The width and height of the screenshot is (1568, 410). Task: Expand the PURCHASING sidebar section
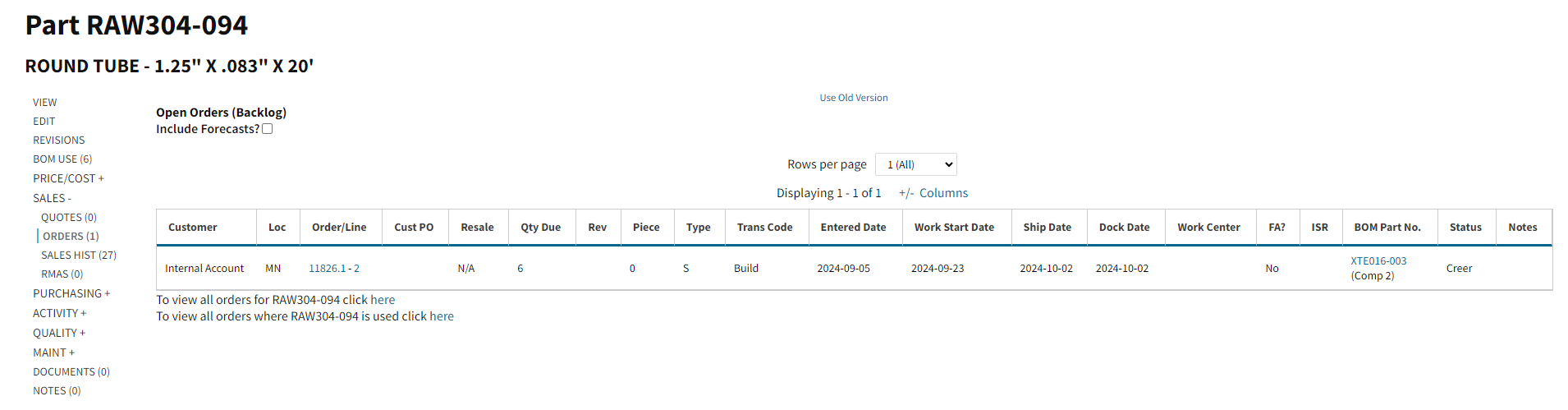tap(71, 293)
